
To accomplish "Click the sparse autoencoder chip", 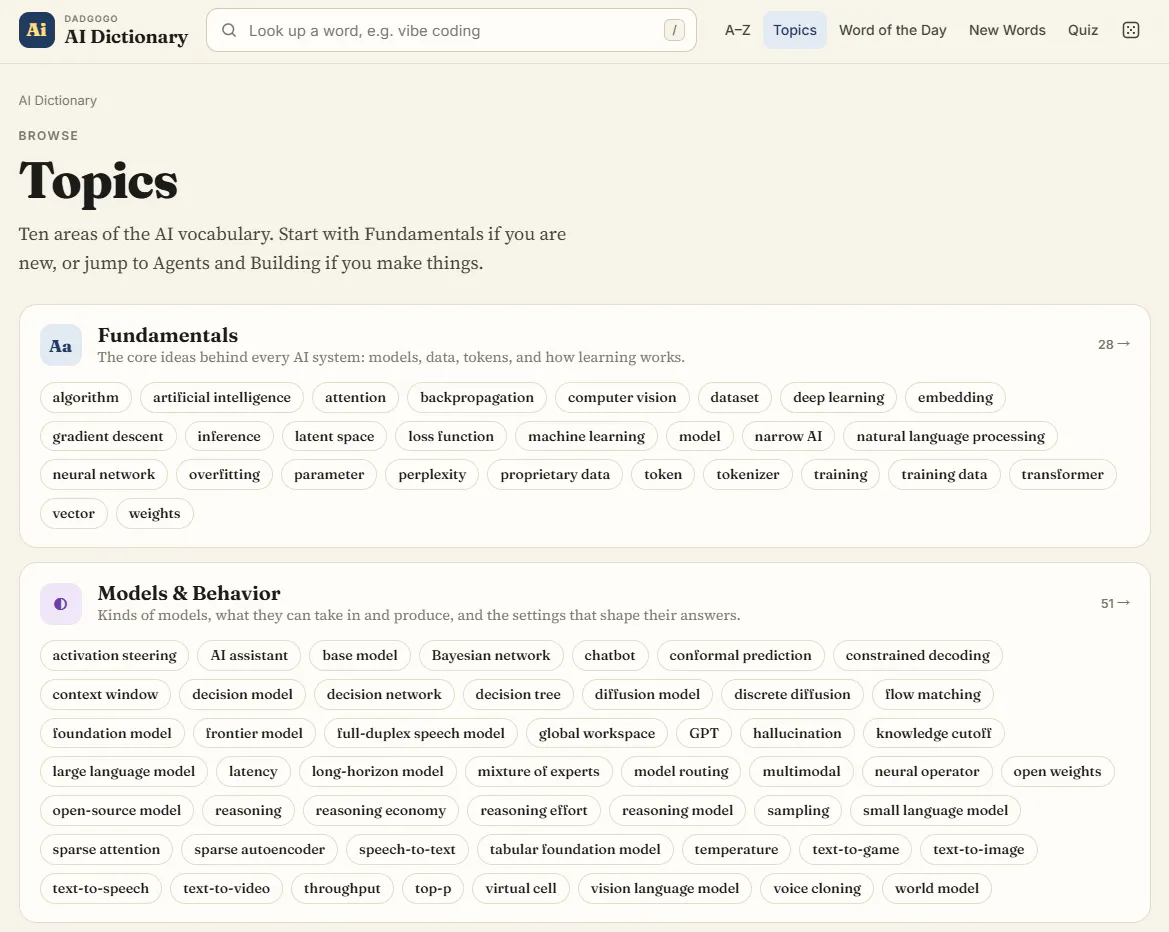I will click(259, 849).
